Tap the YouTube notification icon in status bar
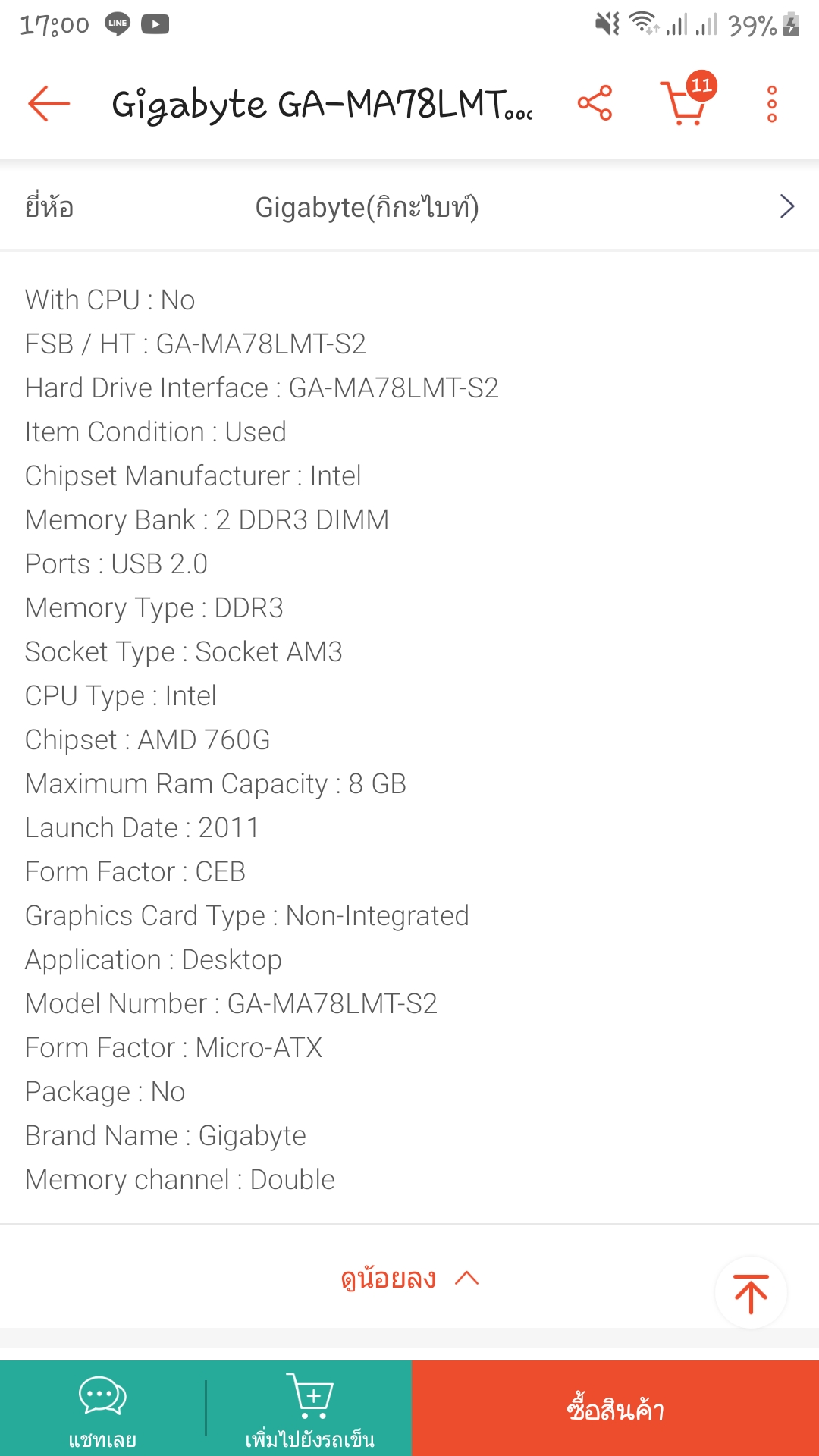The height and width of the screenshot is (1456, 819). [155, 24]
